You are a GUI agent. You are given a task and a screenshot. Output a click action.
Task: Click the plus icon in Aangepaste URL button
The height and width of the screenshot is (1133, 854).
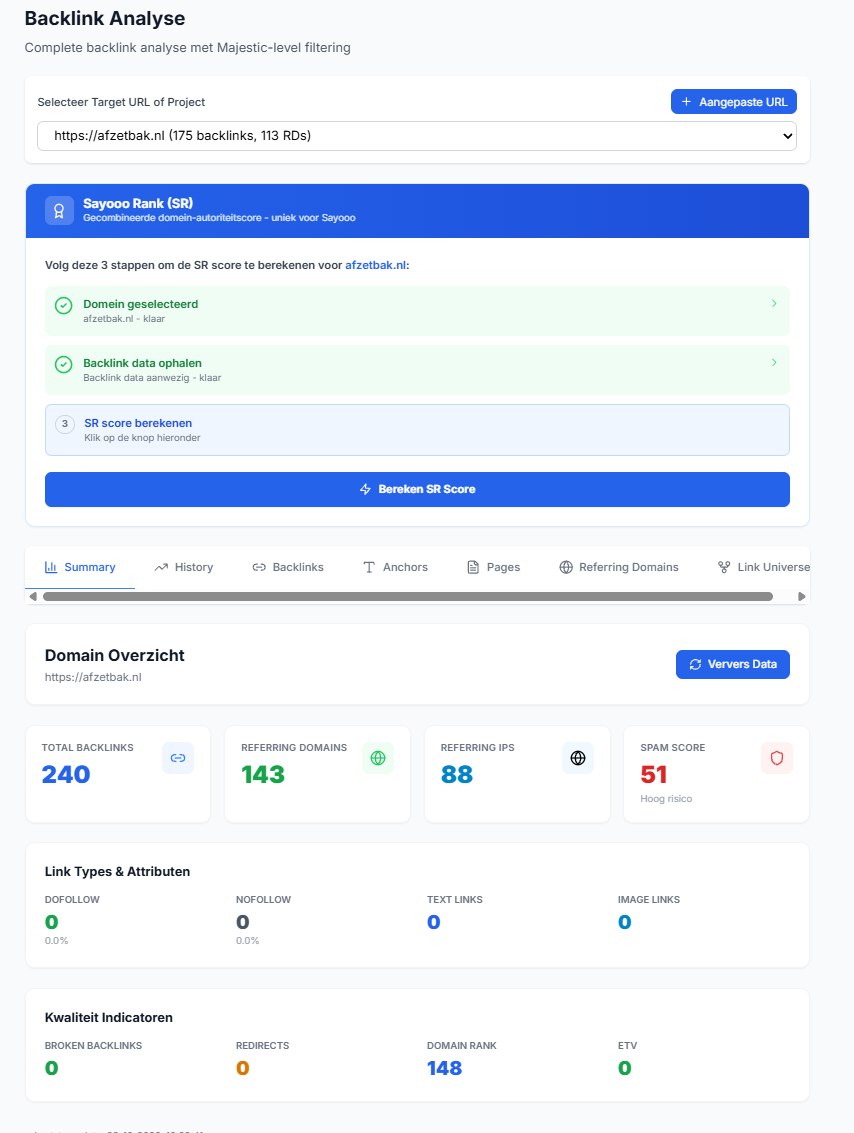(x=686, y=102)
